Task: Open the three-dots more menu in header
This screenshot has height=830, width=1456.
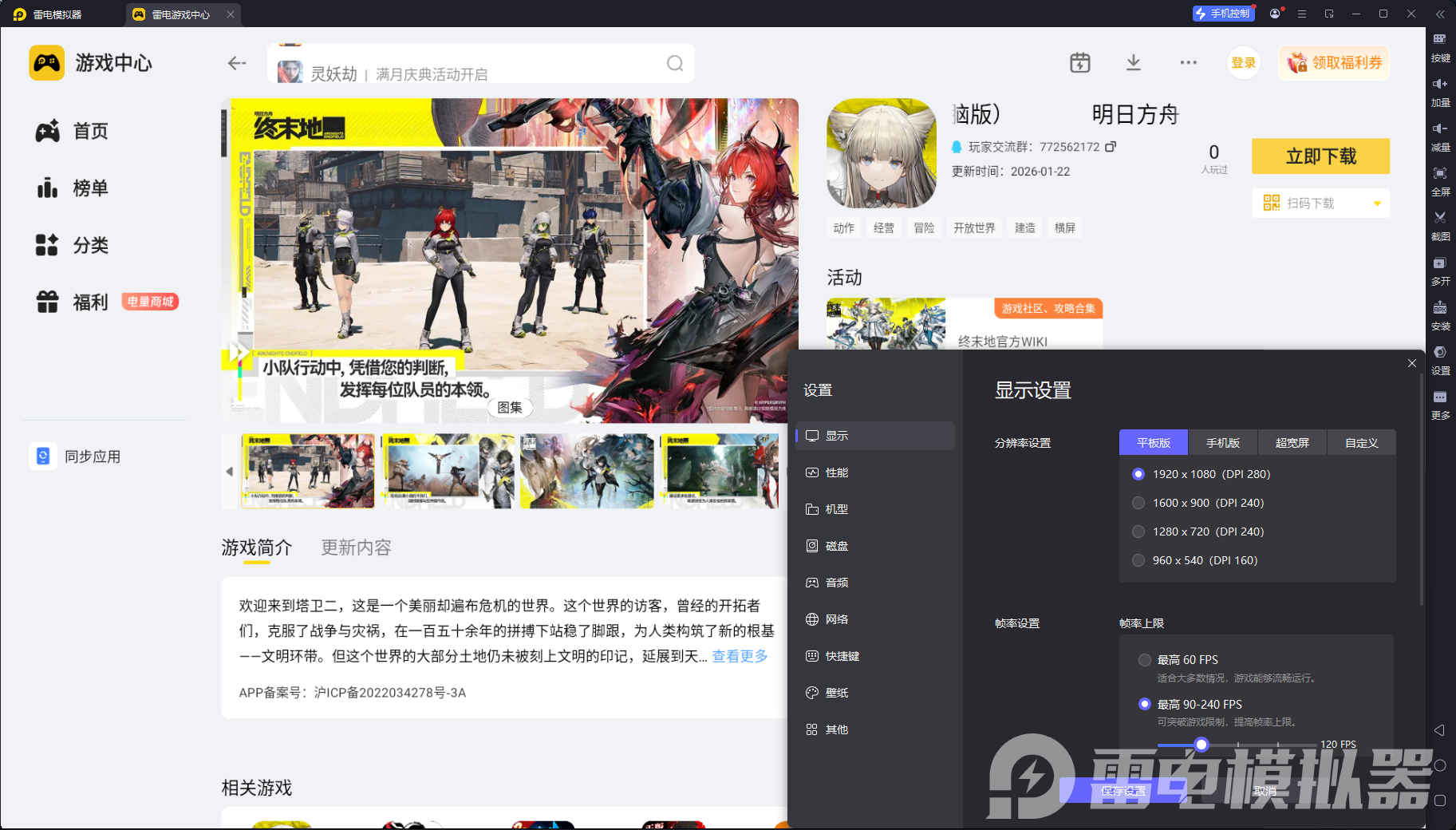Action: pyautogui.click(x=1188, y=63)
